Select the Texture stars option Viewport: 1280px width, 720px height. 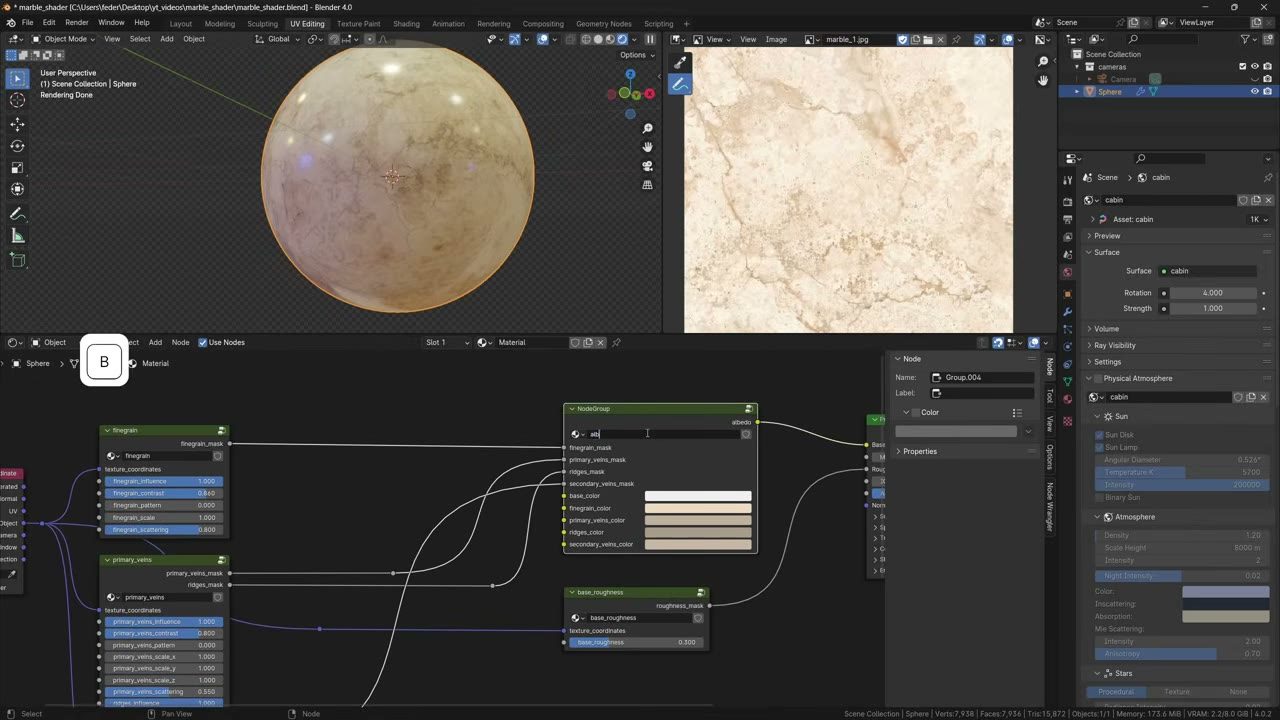(1177, 692)
